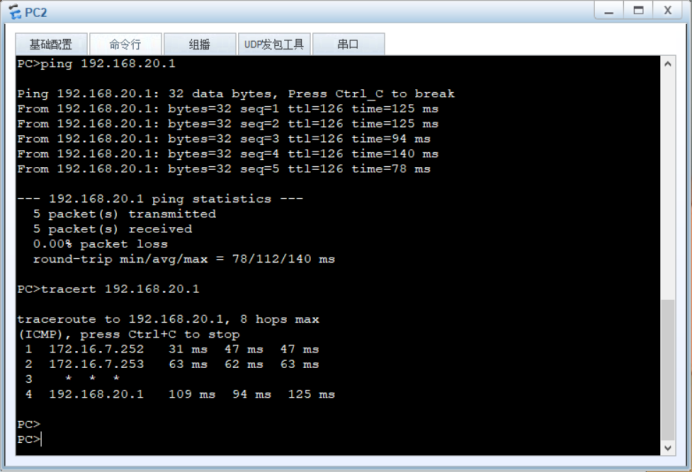
Task: Click the terminal scrollbar down arrow
Action: coord(668,448)
